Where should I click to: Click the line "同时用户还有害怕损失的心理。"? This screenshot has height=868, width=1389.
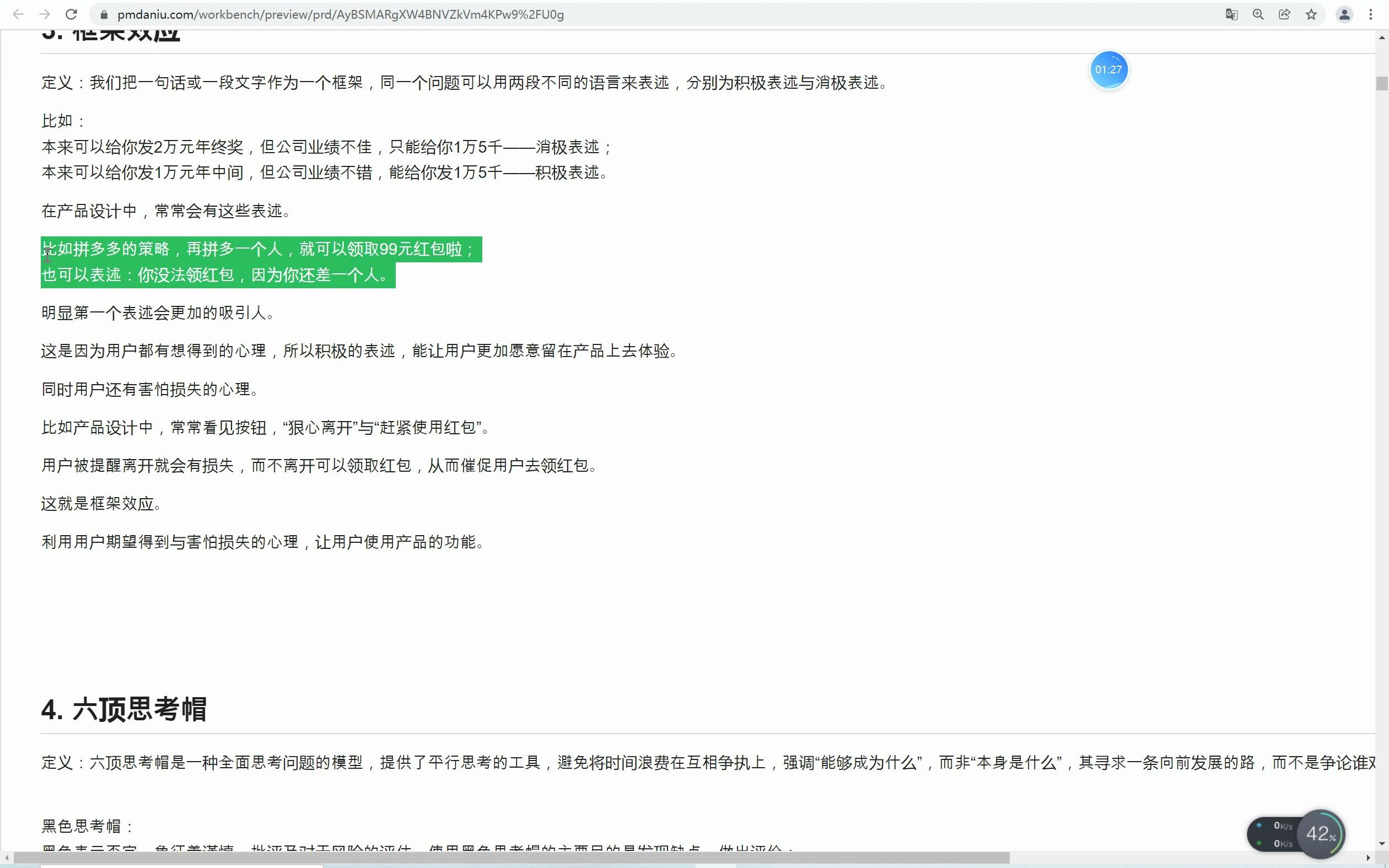[151, 389]
